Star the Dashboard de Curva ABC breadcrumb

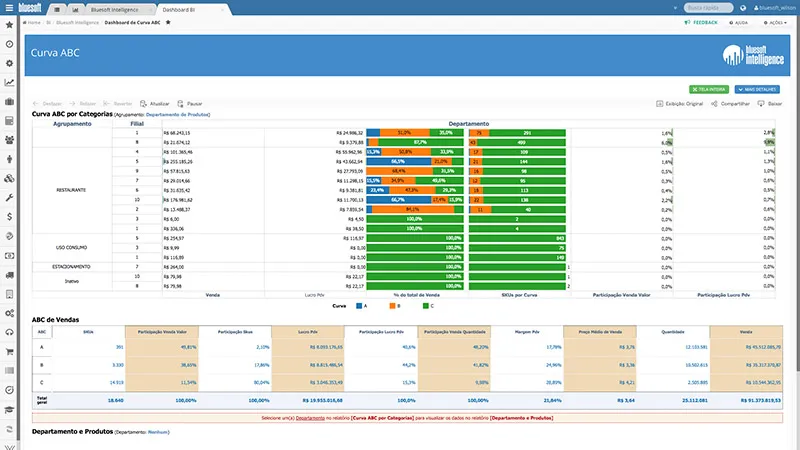[x=168, y=21]
